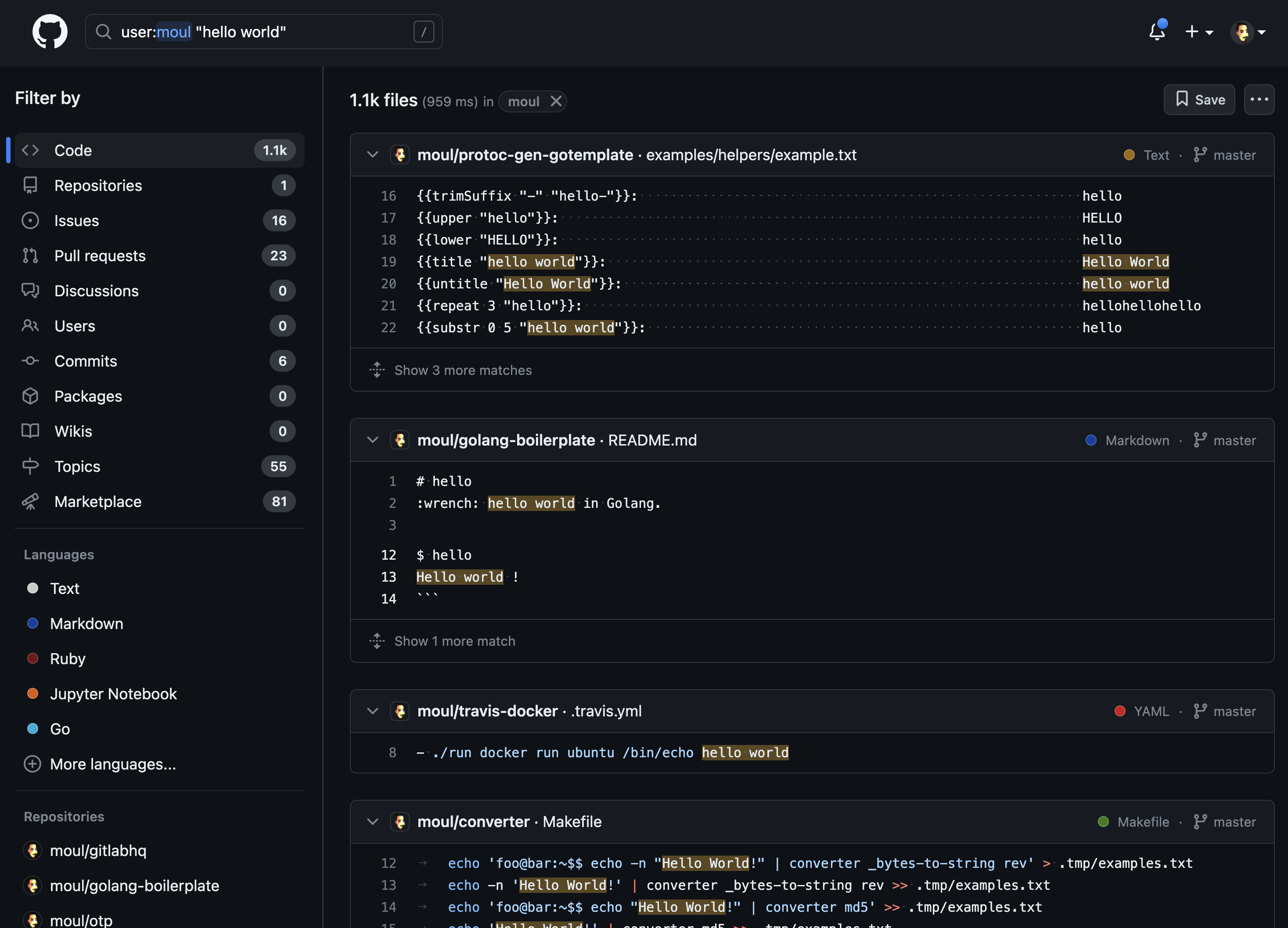Image resolution: width=1288 pixels, height=928 pixels.
Task: Click the Jupyter Notebook orange color dot
Action: coord(33,694)
